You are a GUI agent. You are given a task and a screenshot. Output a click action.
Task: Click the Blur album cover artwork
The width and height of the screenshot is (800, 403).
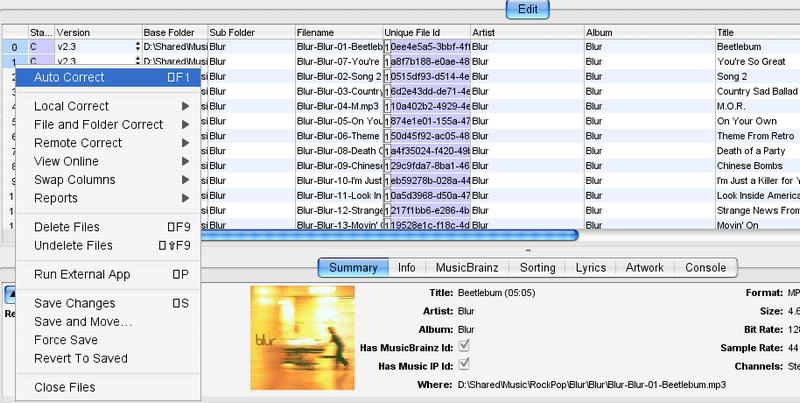(303, 338)
